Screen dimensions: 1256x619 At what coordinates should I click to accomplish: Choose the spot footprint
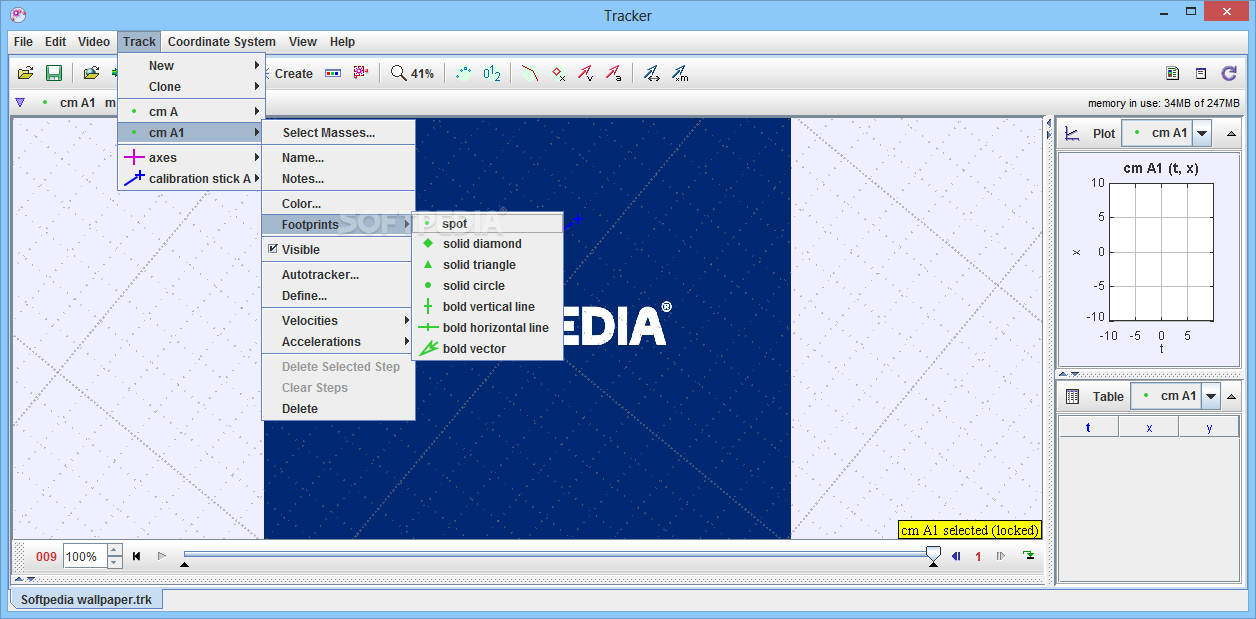[x=488, y=223]
